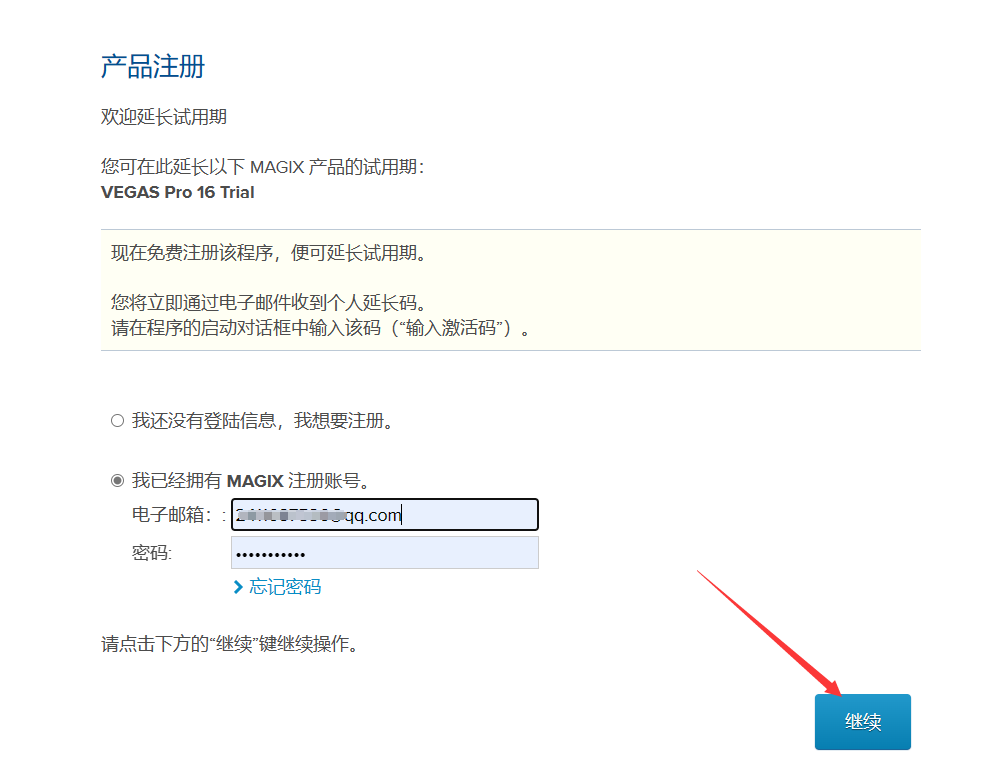Click the "您可在此延长以下 MAGIX 产品" sentence

tap(262, 167)
